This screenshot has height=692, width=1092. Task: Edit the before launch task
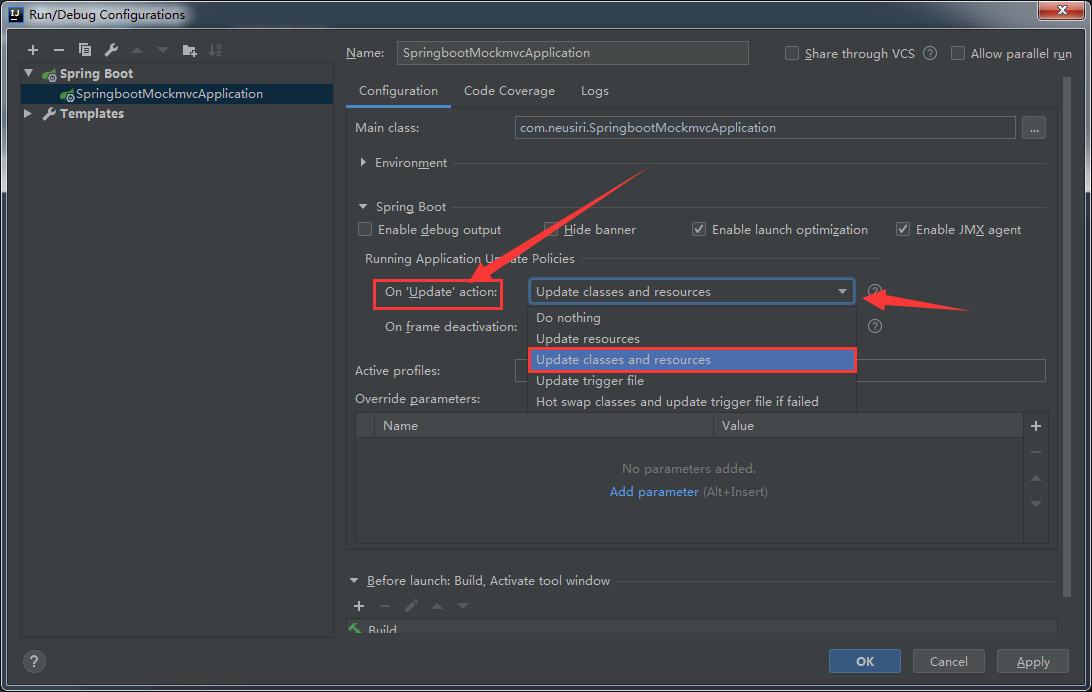click(411, 606)
